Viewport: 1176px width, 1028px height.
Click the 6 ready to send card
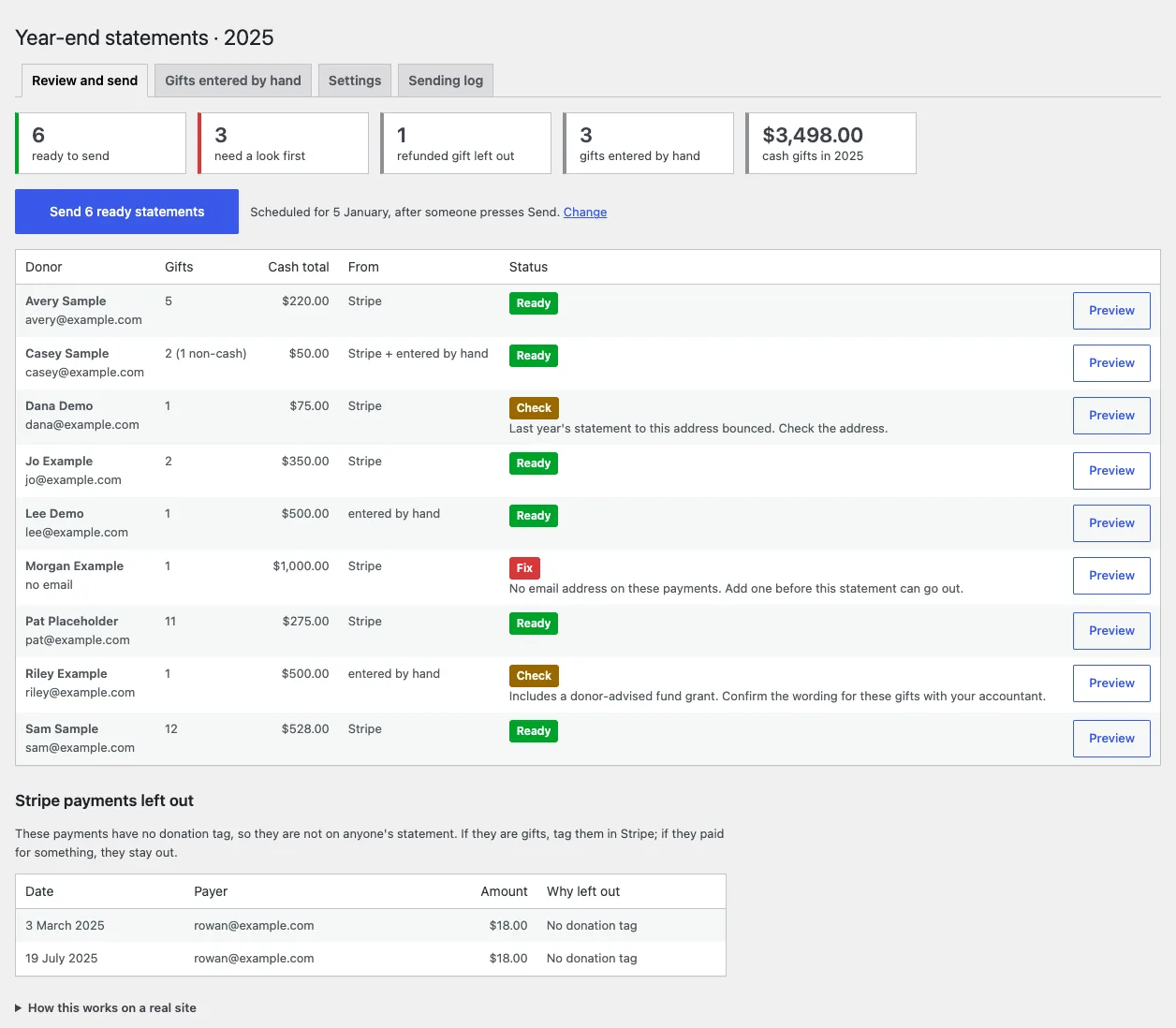[100, 143]
